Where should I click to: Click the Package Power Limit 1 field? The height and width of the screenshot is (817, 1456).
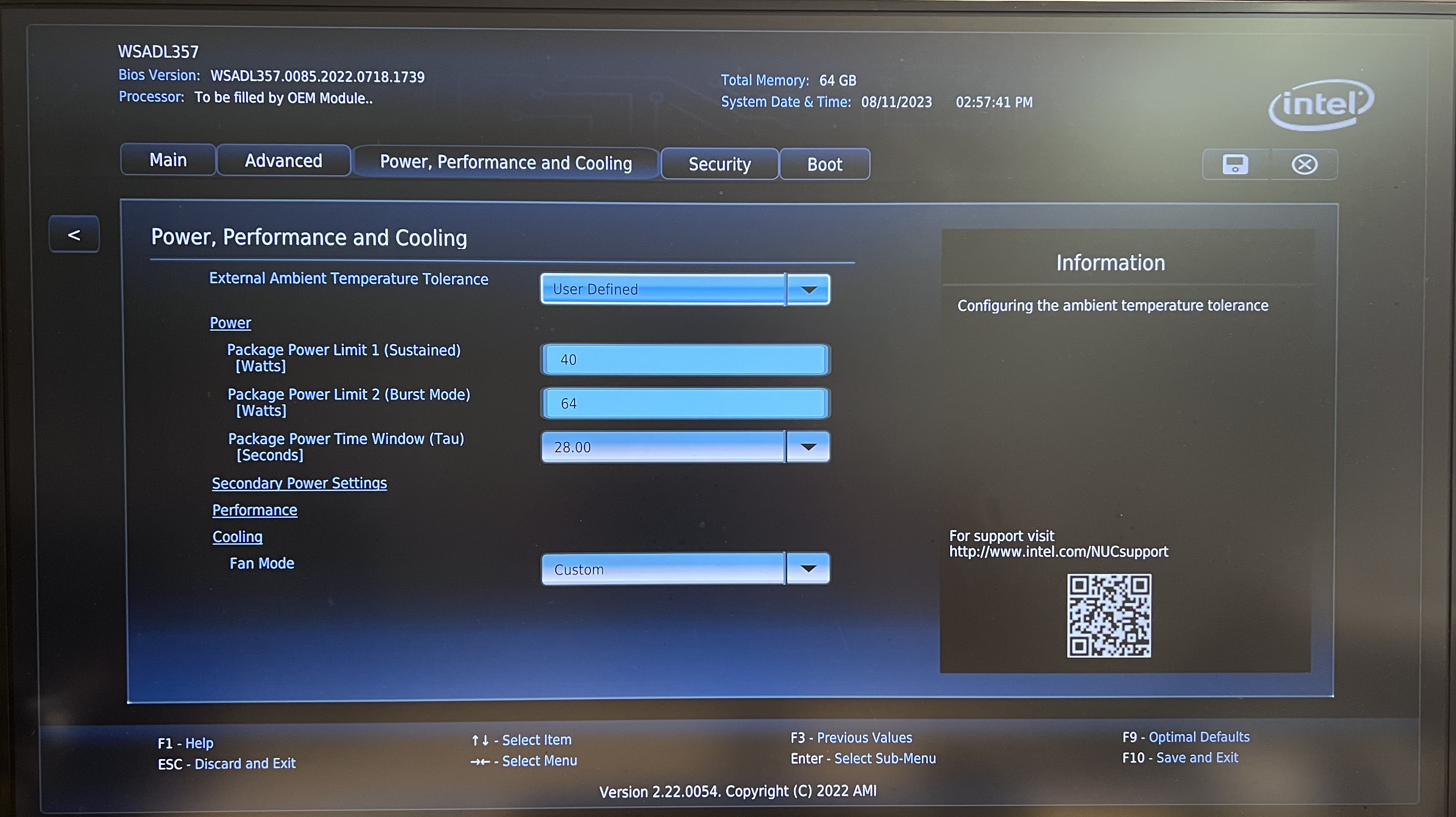click(x=685, y=360)
